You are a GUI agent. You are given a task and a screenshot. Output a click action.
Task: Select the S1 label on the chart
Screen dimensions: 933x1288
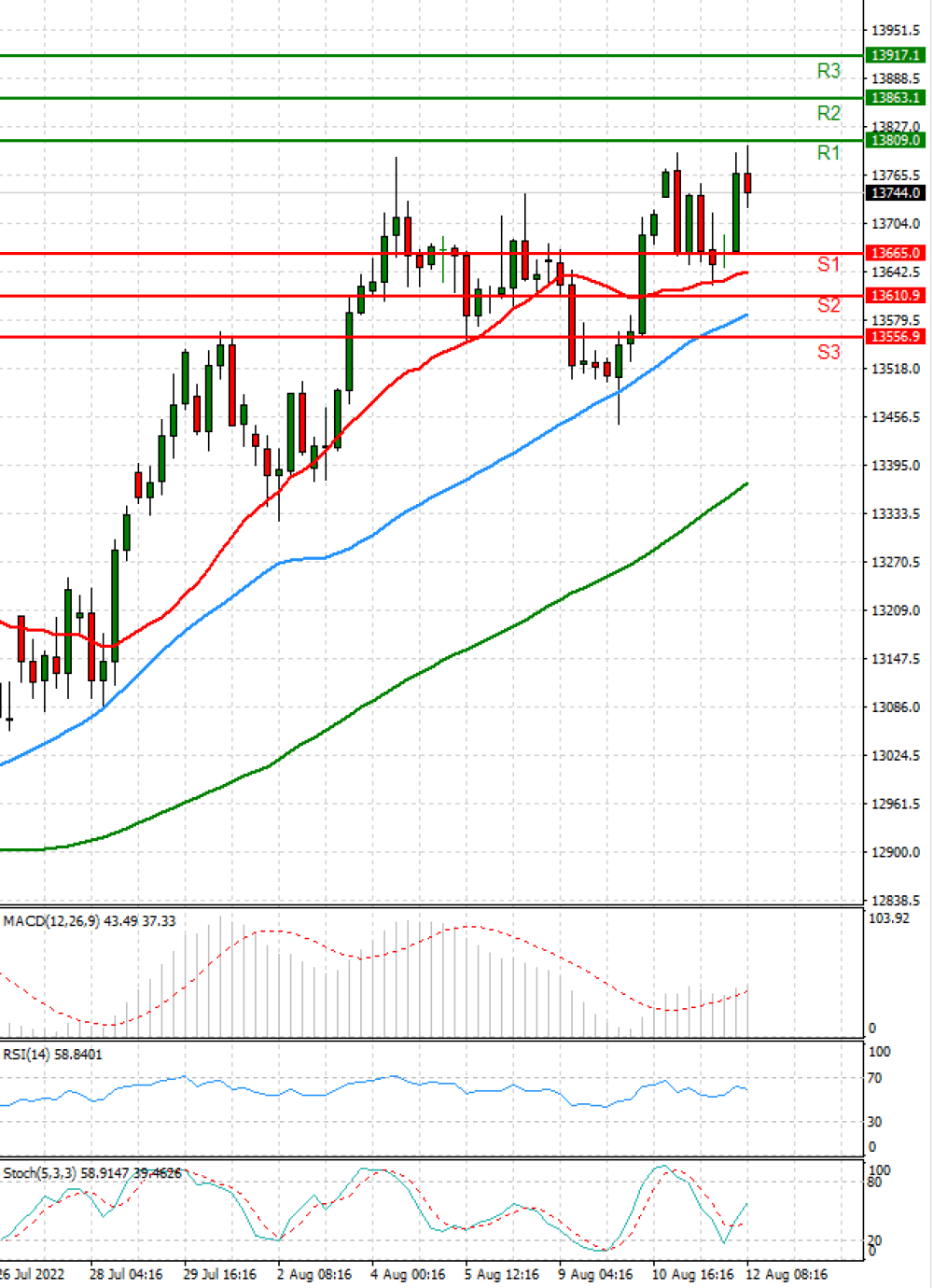(x=829, y=265)
